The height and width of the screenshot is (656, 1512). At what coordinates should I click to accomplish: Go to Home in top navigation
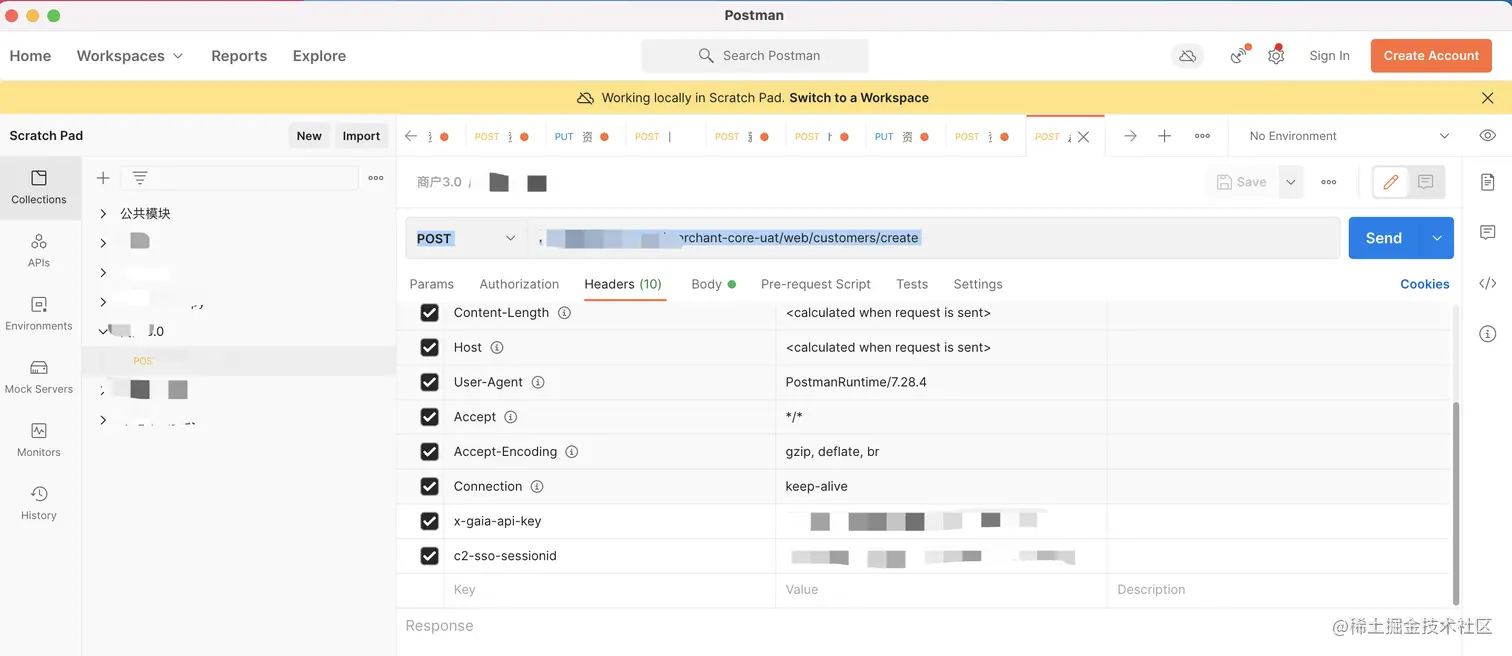coord(30,56)
